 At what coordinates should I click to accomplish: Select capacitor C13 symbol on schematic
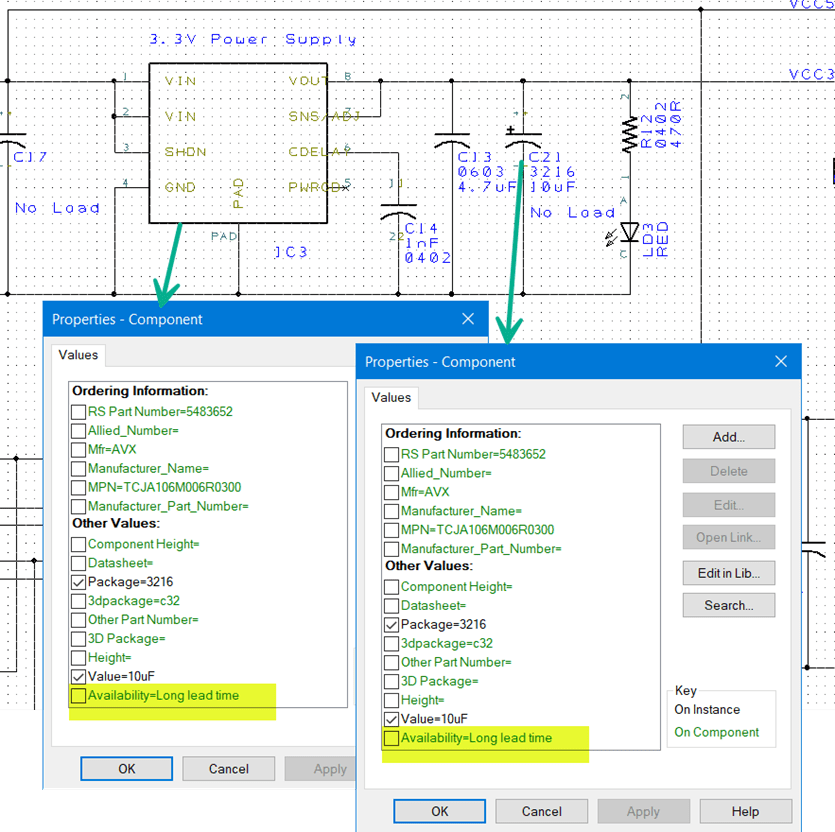click(x=452, y=140)
